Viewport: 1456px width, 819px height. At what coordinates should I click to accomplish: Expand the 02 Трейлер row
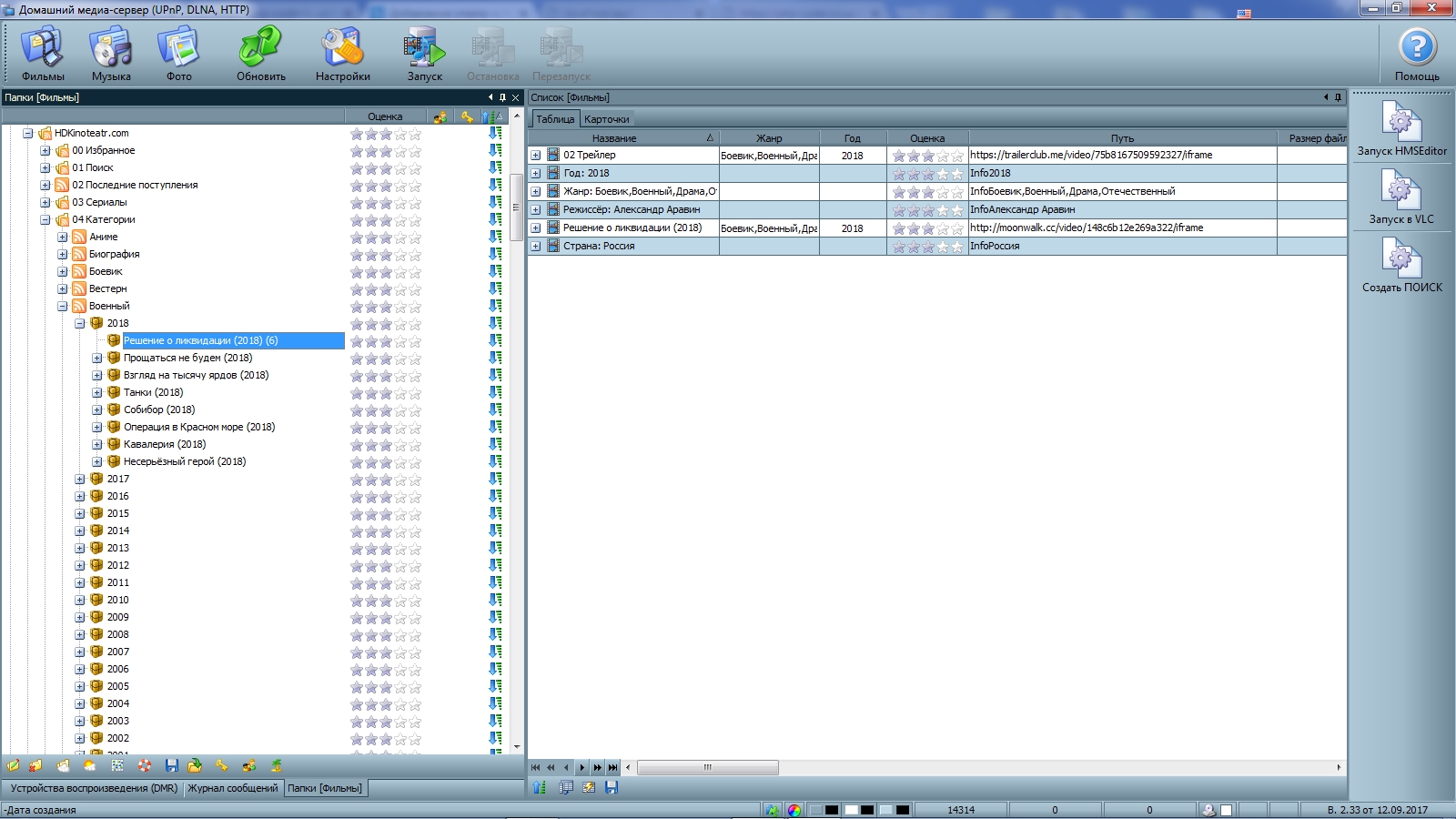536,156
